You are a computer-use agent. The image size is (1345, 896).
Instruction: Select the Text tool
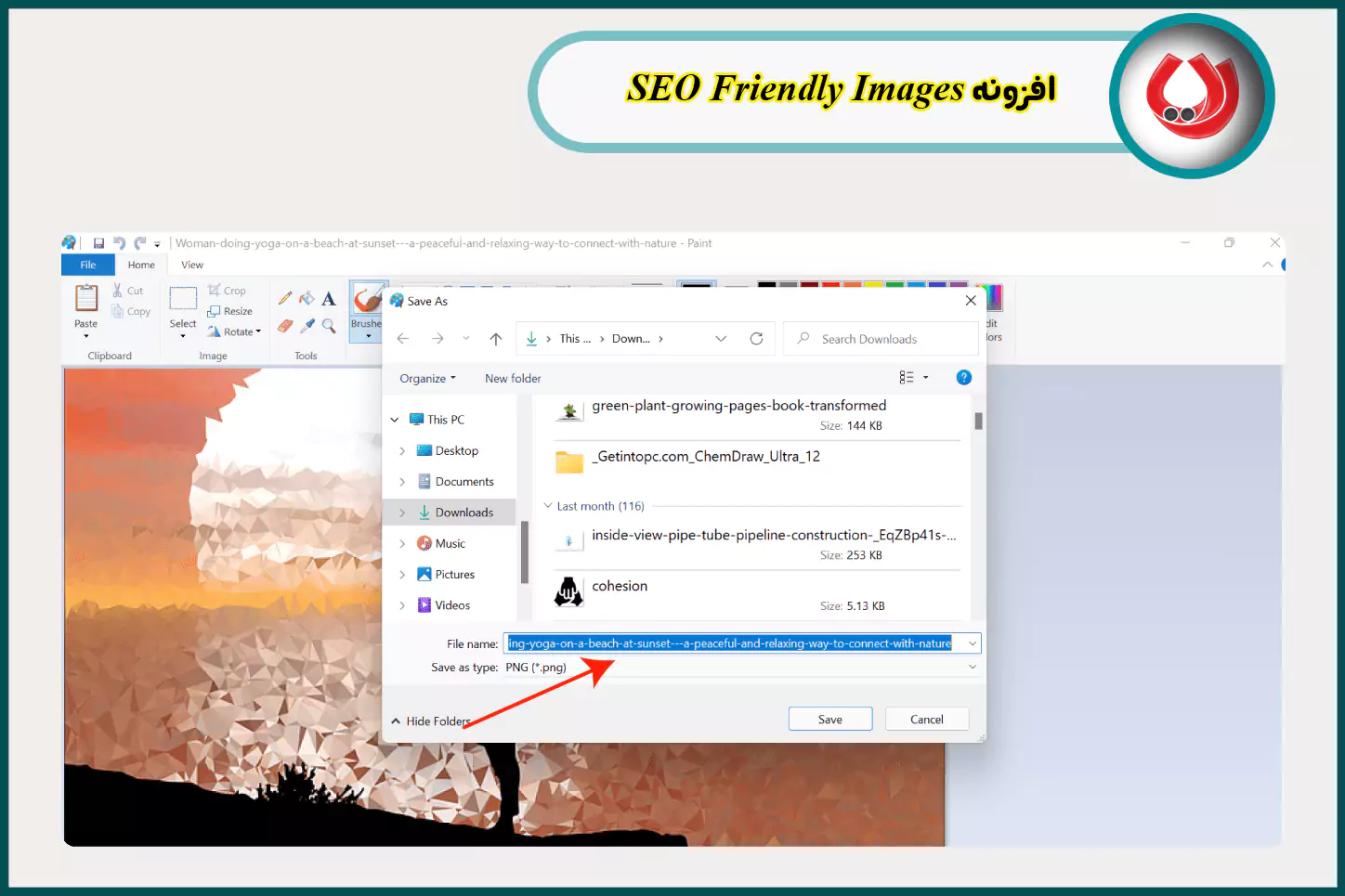328,299
